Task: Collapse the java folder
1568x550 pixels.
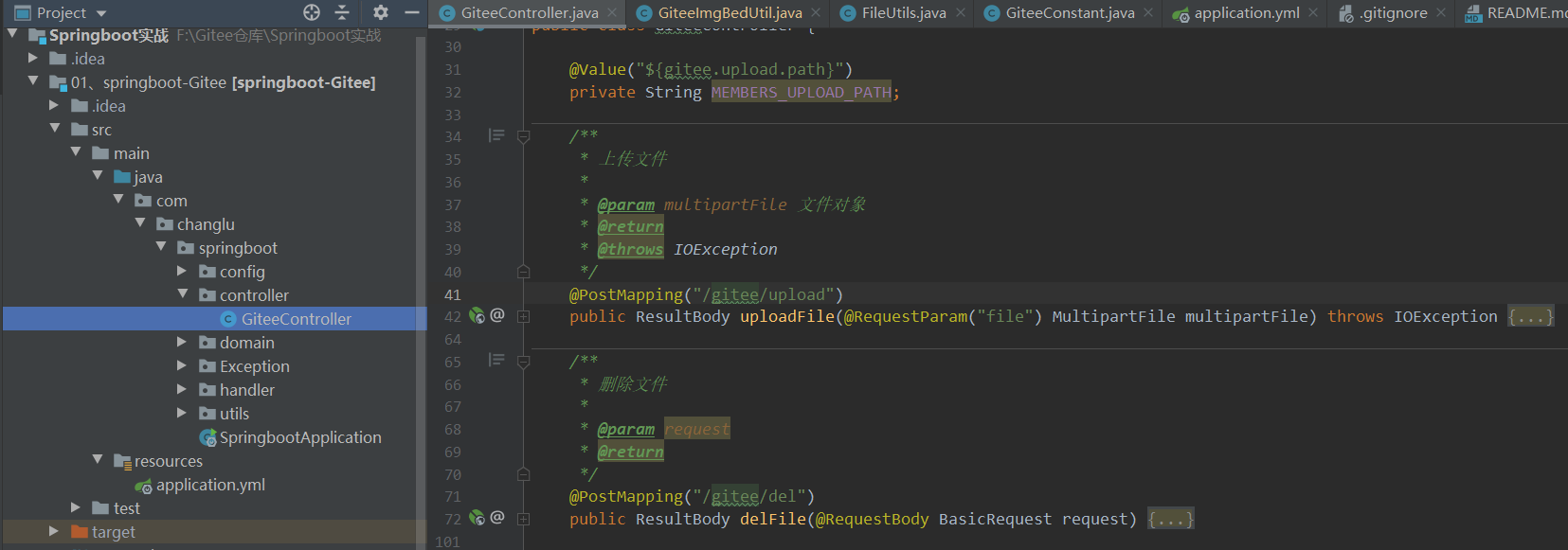Action: [x=98, y=176]
